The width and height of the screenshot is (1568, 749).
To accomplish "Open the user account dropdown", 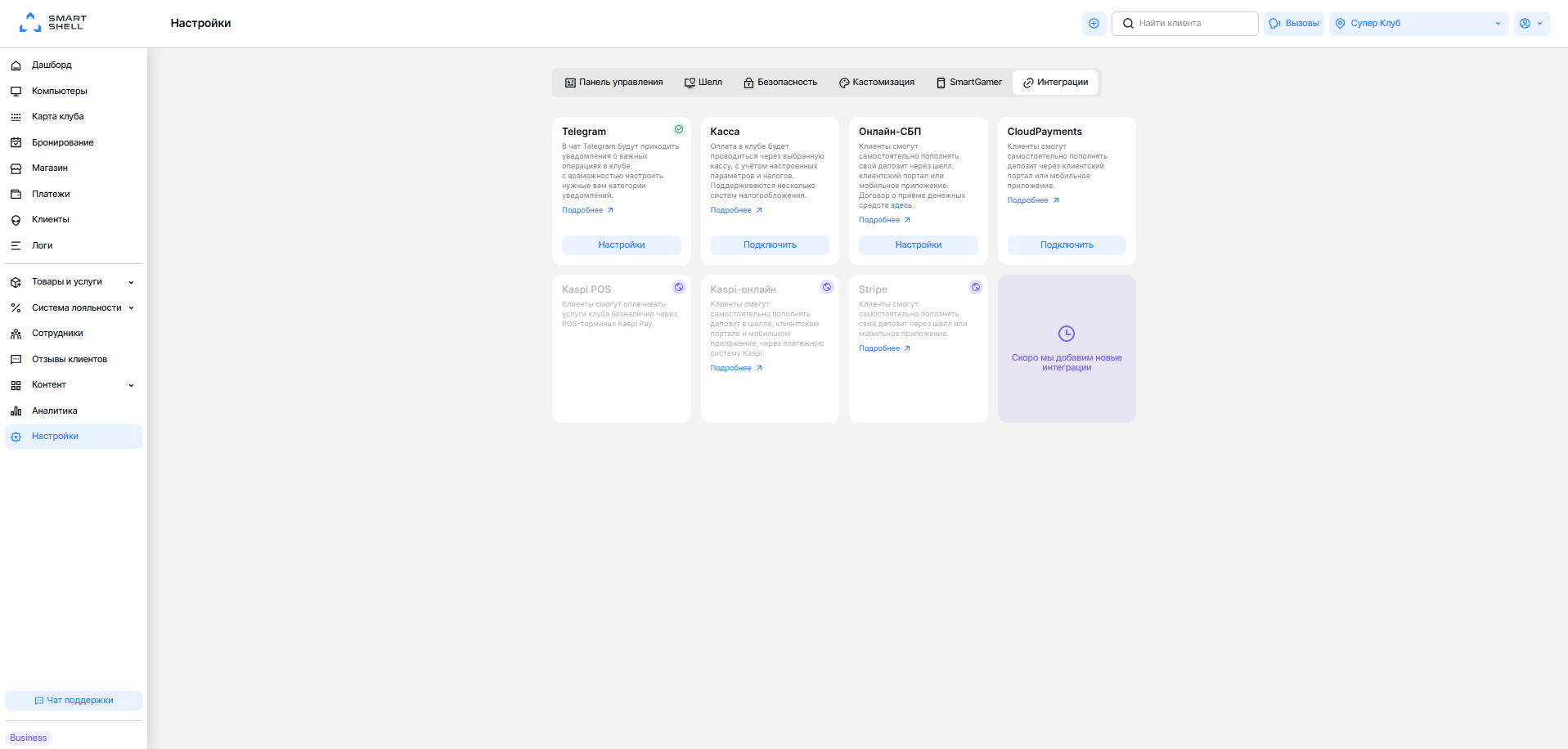I will pos(1531,24).
